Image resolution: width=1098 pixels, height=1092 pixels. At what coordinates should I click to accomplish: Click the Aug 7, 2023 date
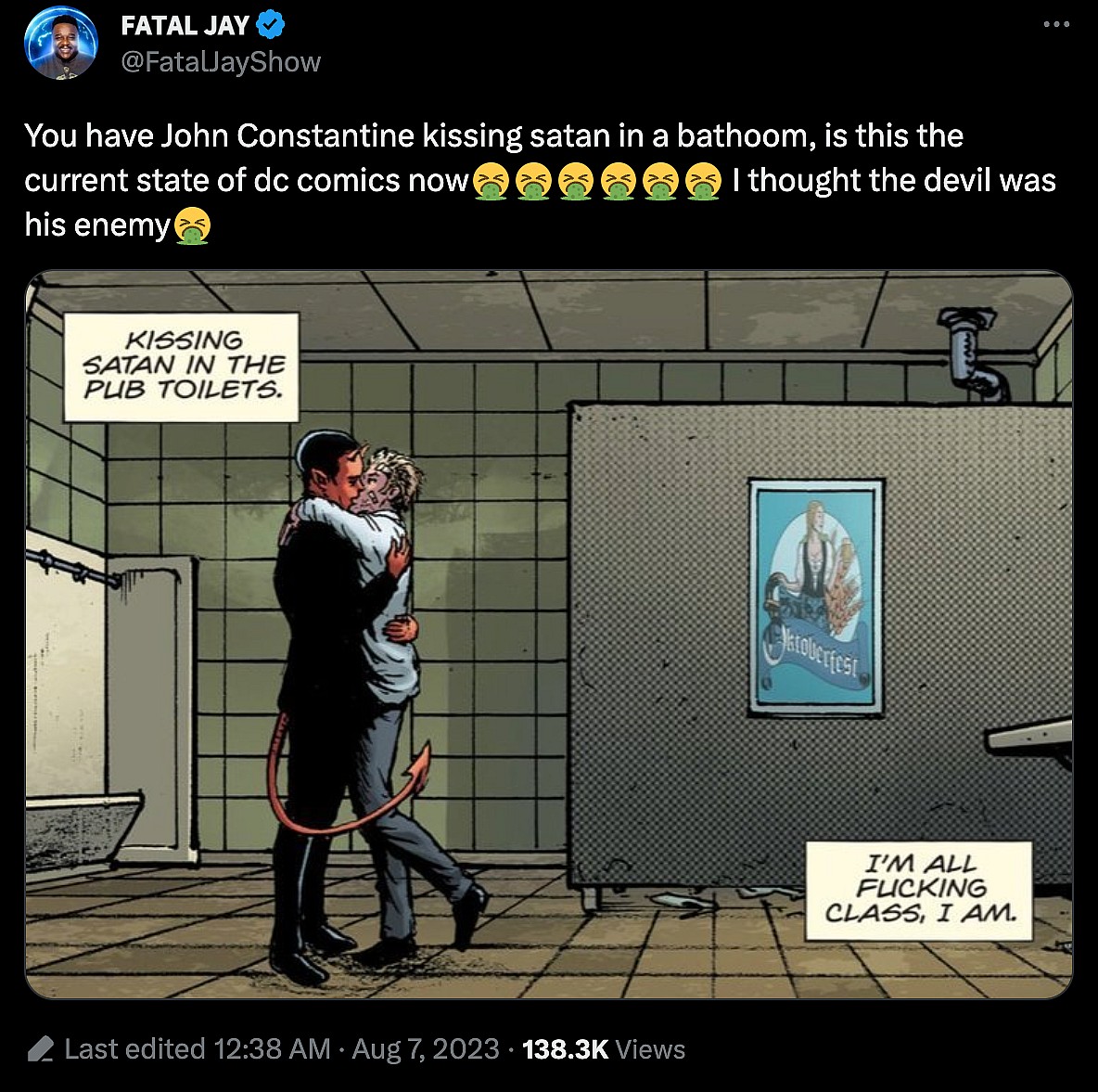click(426, 1049)
